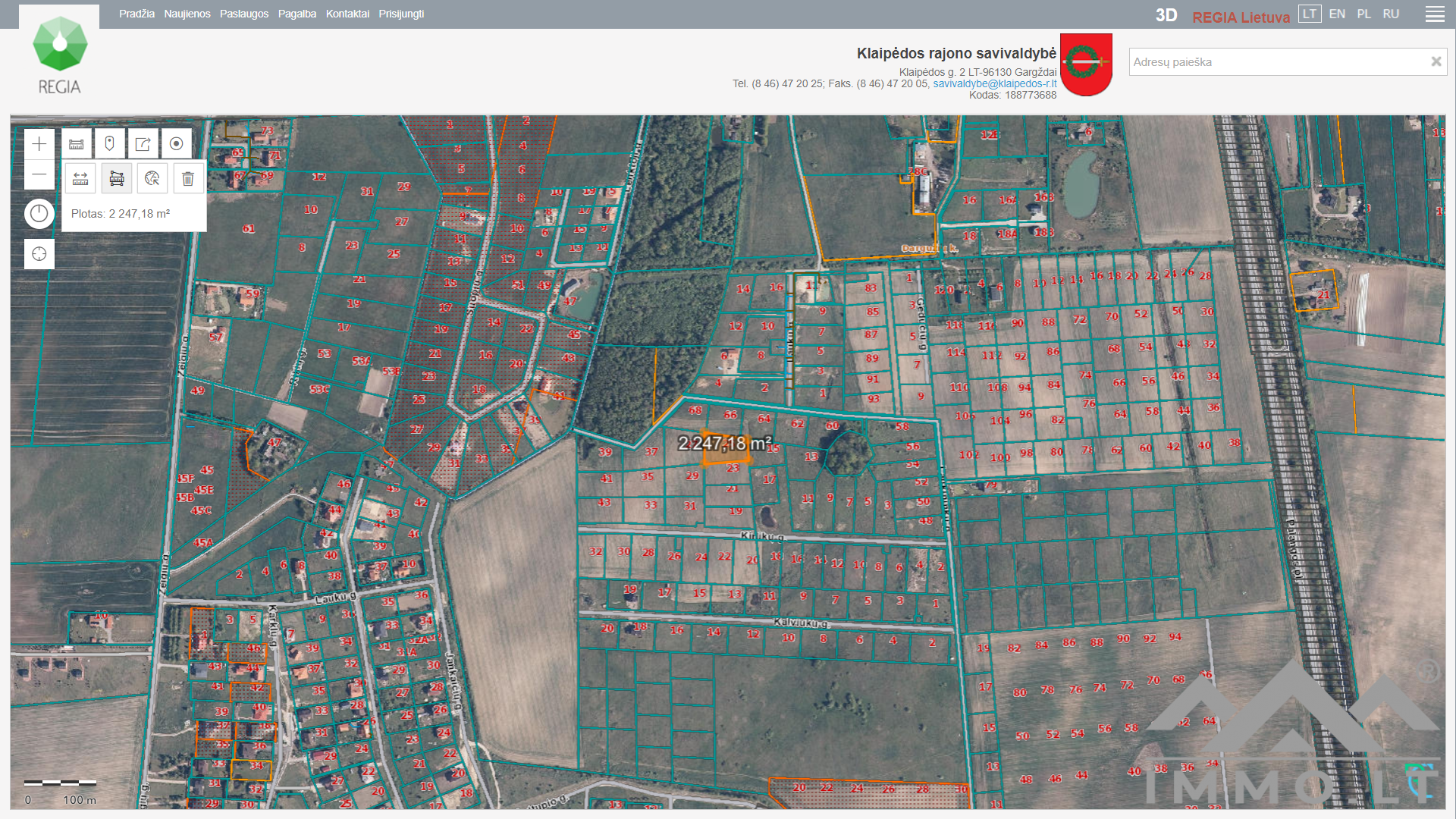Click the Kodas: 188773688 text
The image size is (1456, 819).
pos(1012,95)
